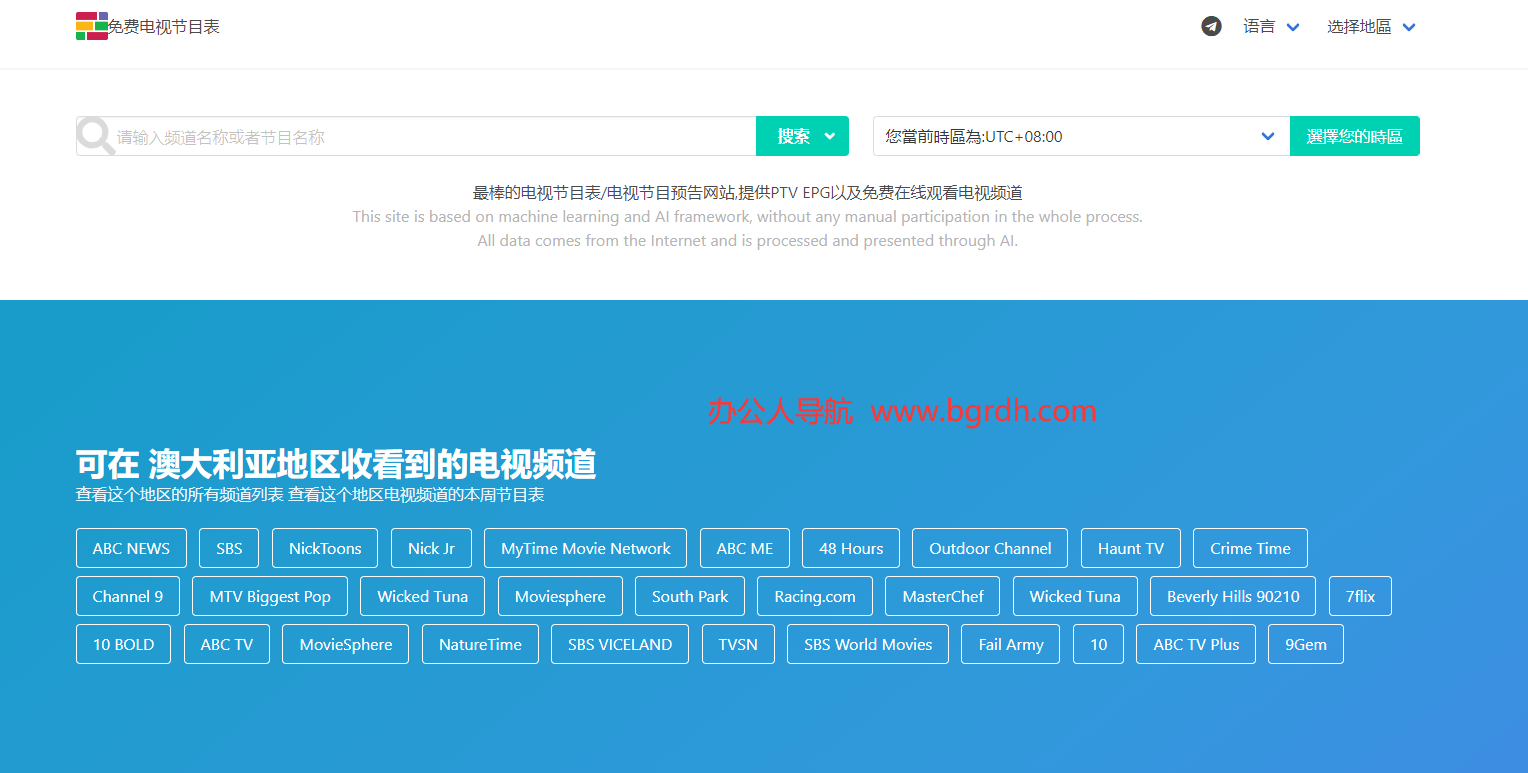Viewport: 1528px width, 773px height.
Task: Open the SBS World Movies channel
Action: (868, 644)
